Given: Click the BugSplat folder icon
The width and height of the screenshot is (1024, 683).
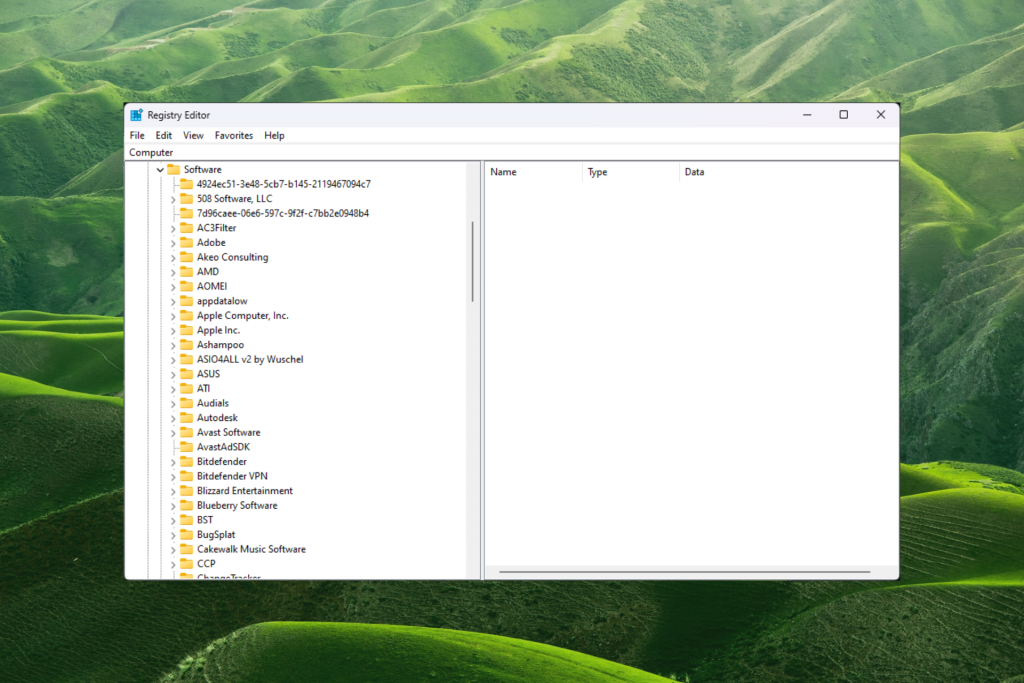Looking at the screenshot, I should pos(187,535).
